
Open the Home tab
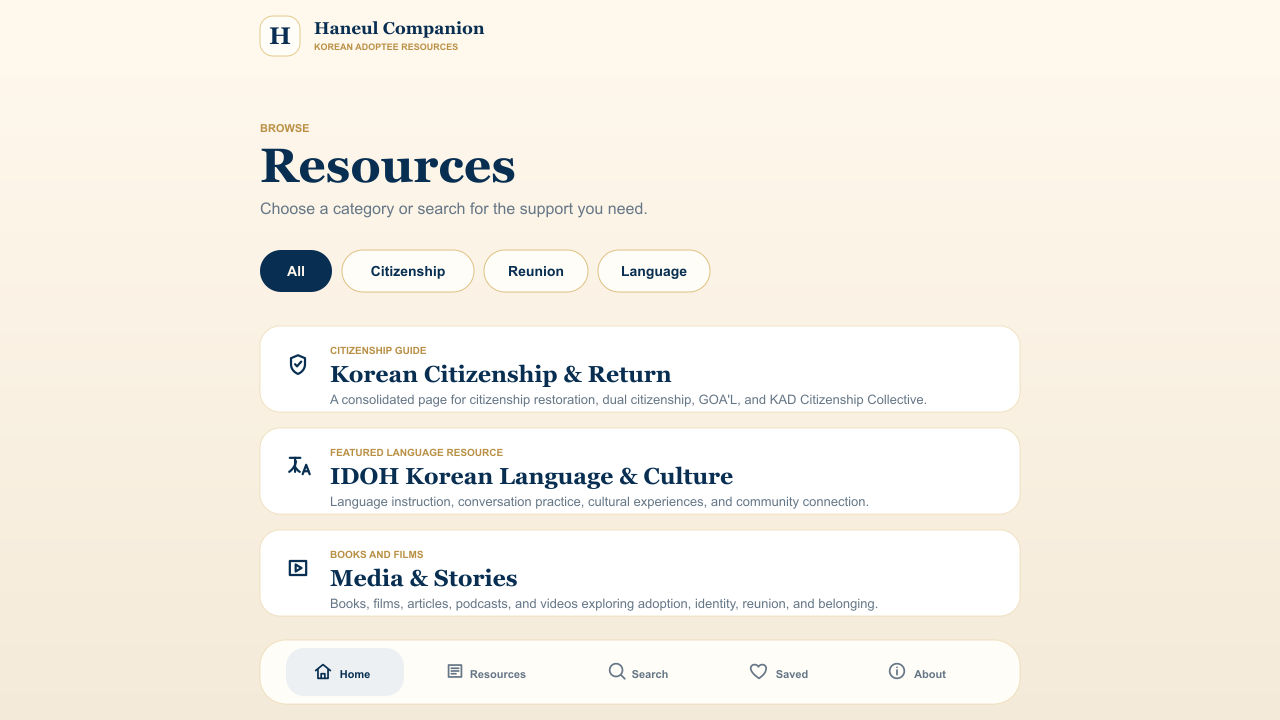tap(345, 672)
